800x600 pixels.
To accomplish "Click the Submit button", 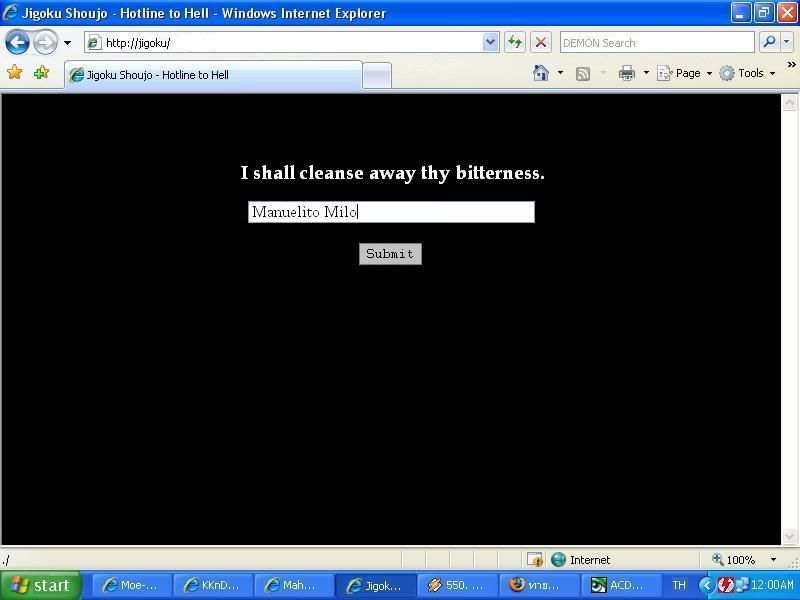I will pos(390,254).
